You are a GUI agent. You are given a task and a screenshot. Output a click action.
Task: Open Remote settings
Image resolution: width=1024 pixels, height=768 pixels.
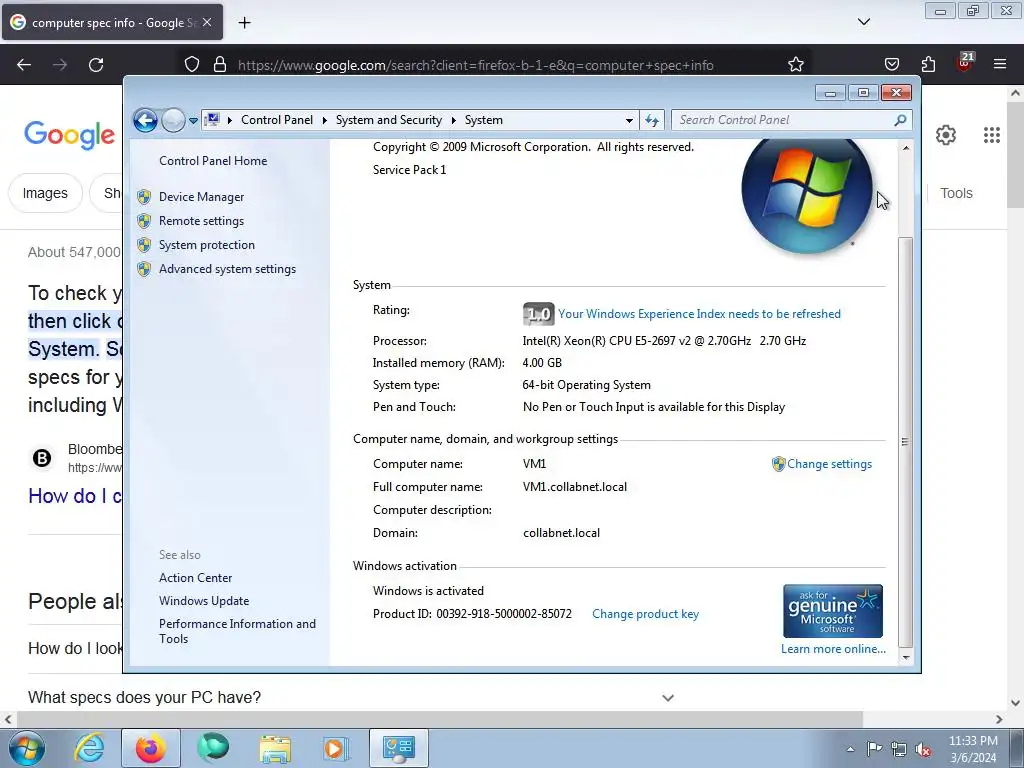pos(201,221)
